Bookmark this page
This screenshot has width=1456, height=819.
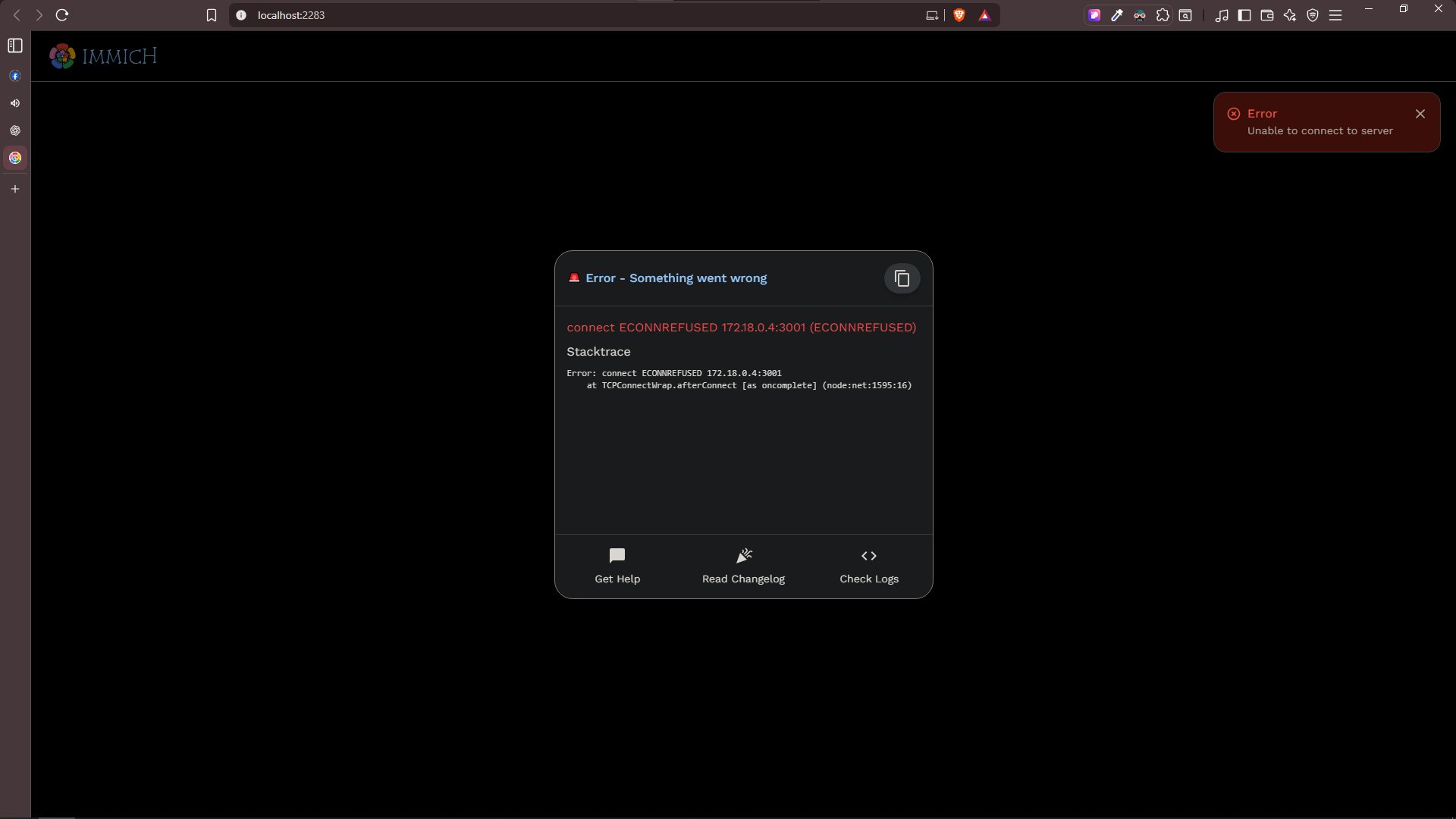click(x=212, y=15)
